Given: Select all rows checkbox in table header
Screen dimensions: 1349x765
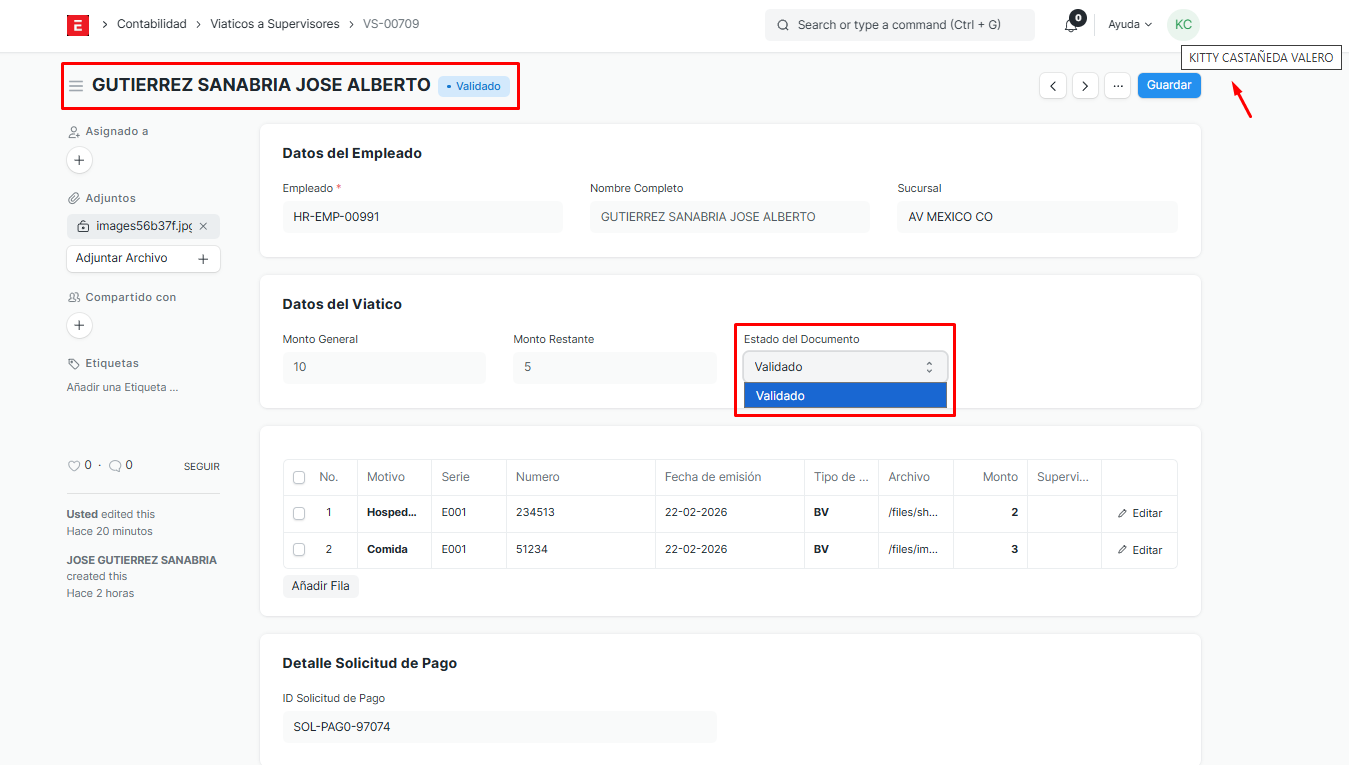Looking at the screenshot, I should point(299,478).
